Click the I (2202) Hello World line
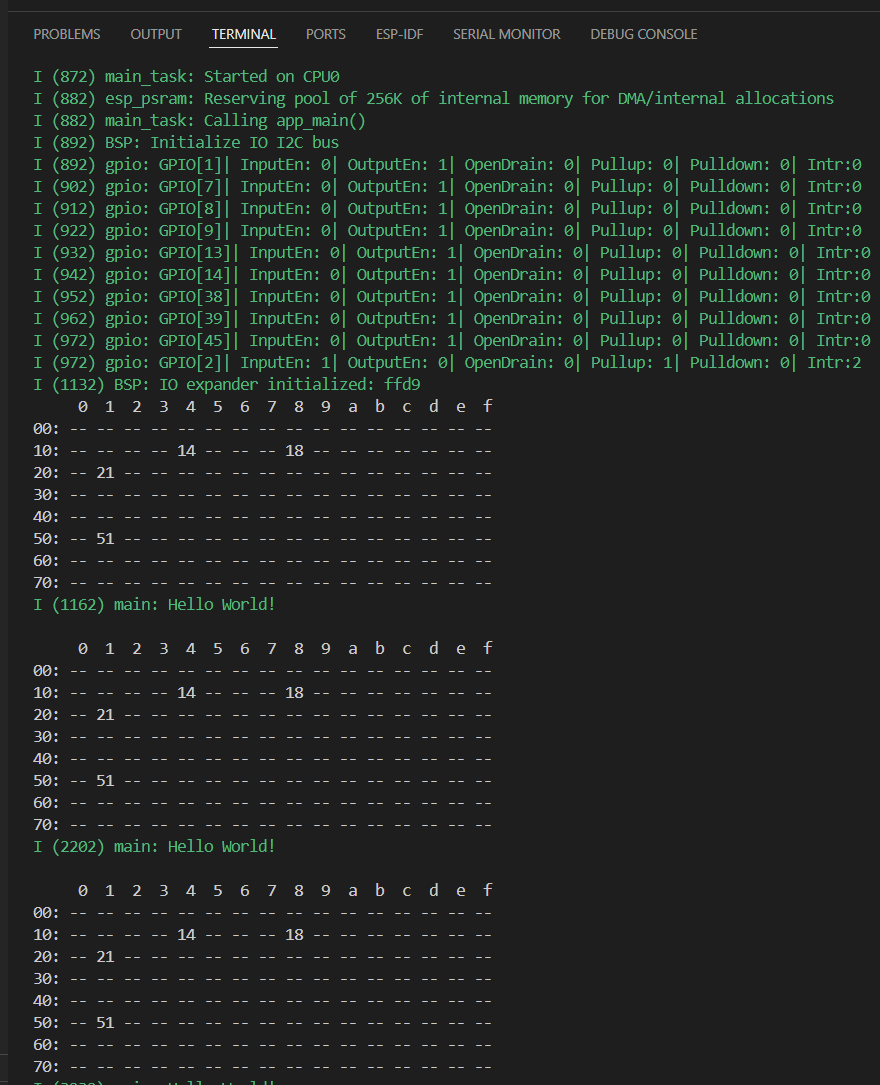 154,847
